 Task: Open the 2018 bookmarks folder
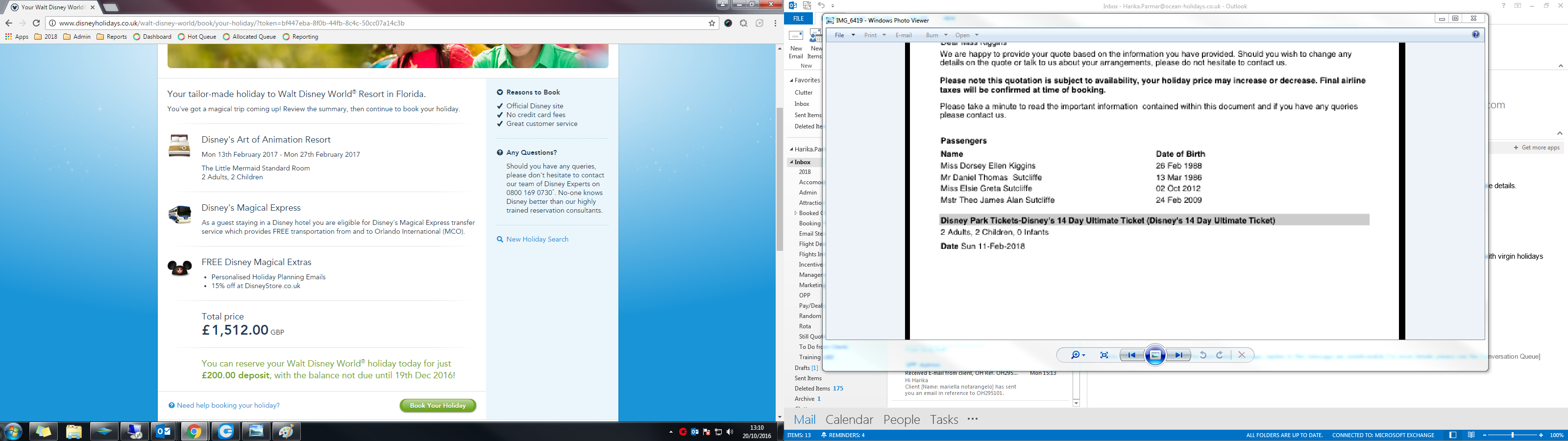click(x=46, y=37)
